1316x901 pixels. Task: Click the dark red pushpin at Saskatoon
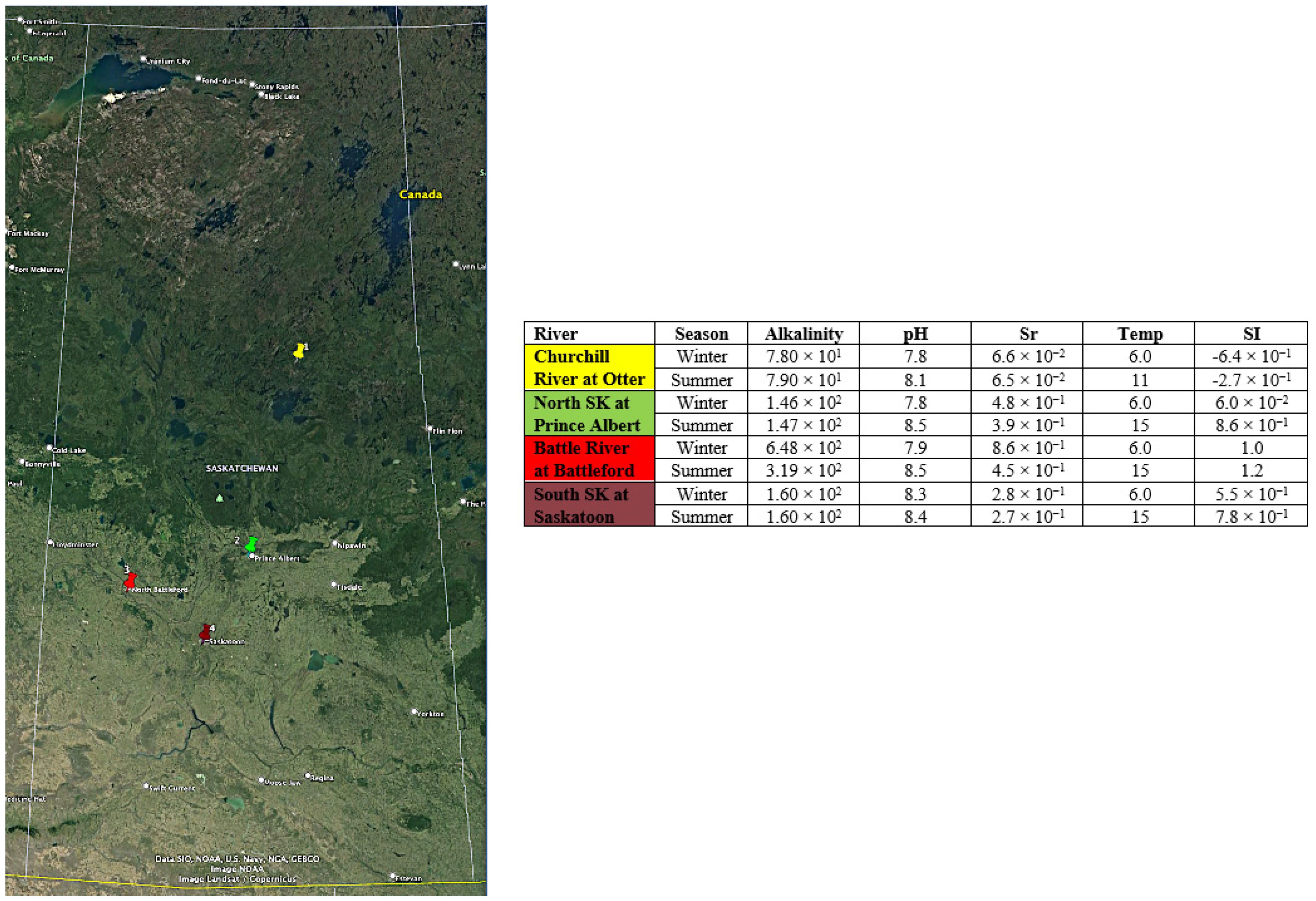205,632
